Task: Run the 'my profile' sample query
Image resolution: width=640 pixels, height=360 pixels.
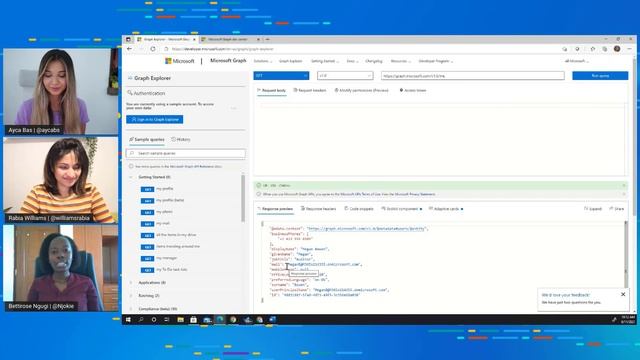Action: [x=164, y=189]
